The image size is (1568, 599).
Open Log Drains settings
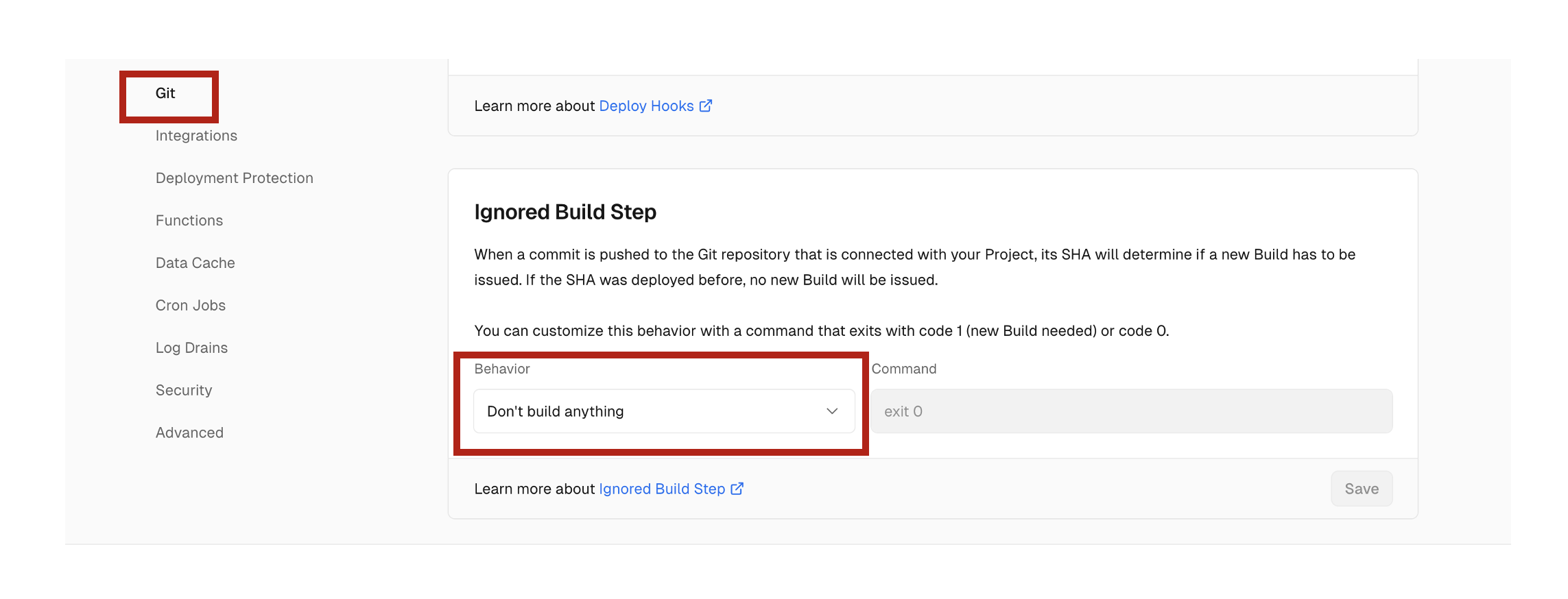pos(191,348)
